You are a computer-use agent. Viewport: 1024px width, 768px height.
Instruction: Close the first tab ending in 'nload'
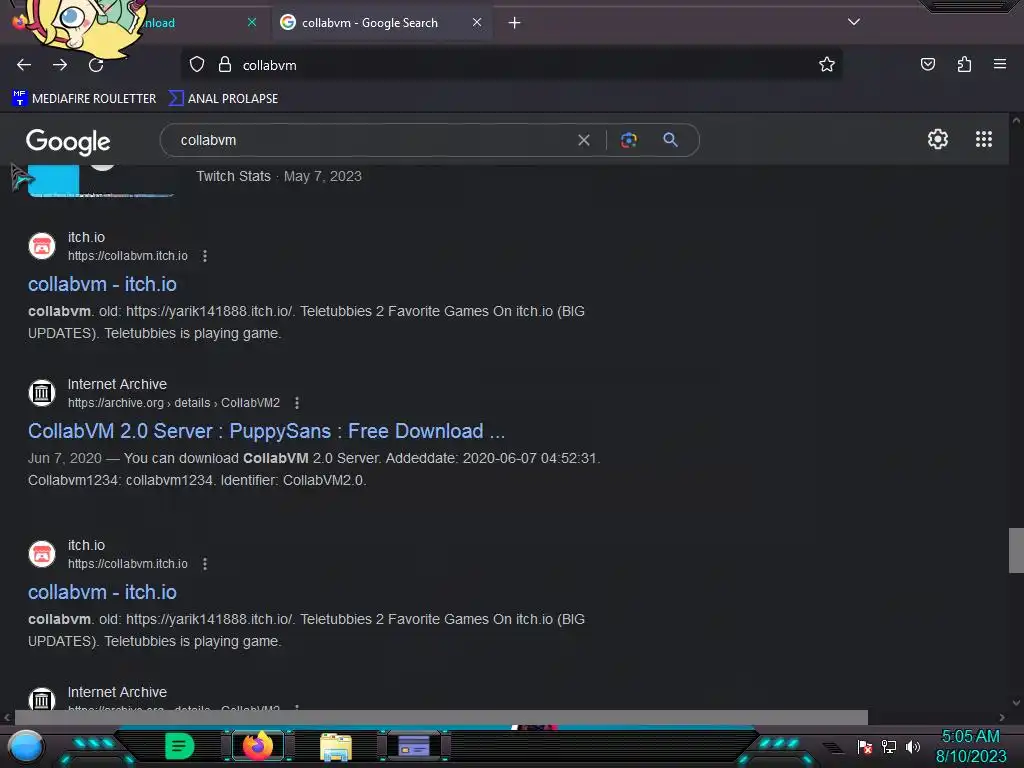pos(251,22)
